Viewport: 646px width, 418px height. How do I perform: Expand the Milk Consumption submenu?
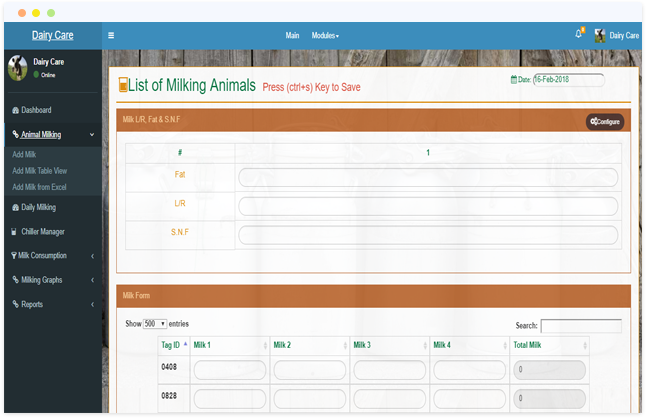(92, 256)
